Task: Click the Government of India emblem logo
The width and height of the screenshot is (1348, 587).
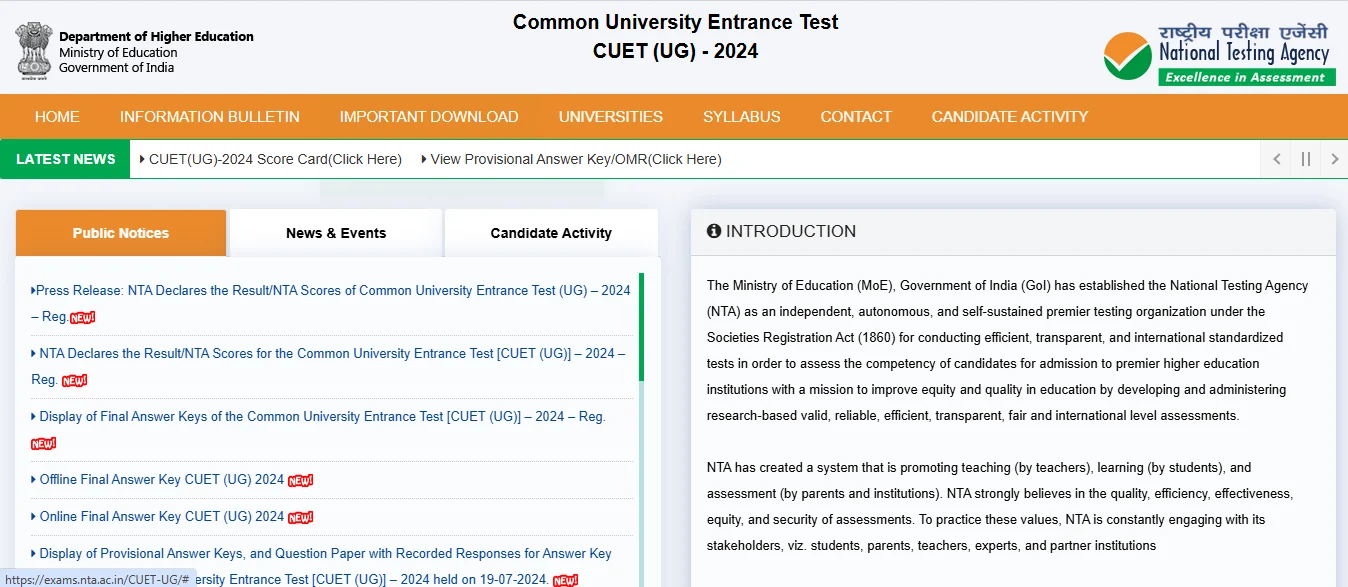Action: pos(33,51)
